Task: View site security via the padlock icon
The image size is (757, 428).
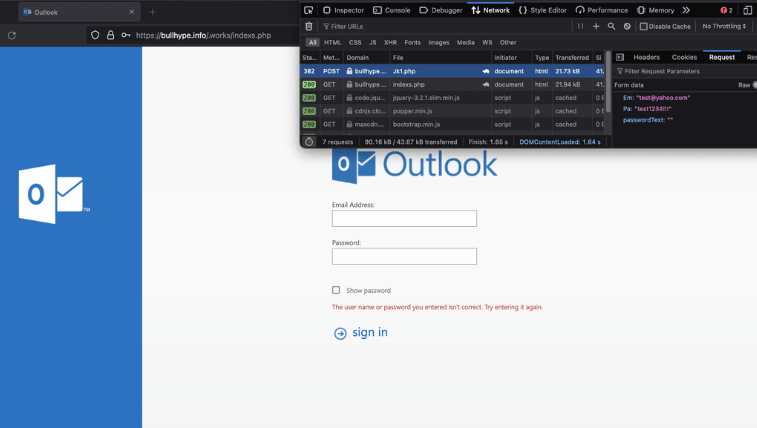Action: point(110,35)
